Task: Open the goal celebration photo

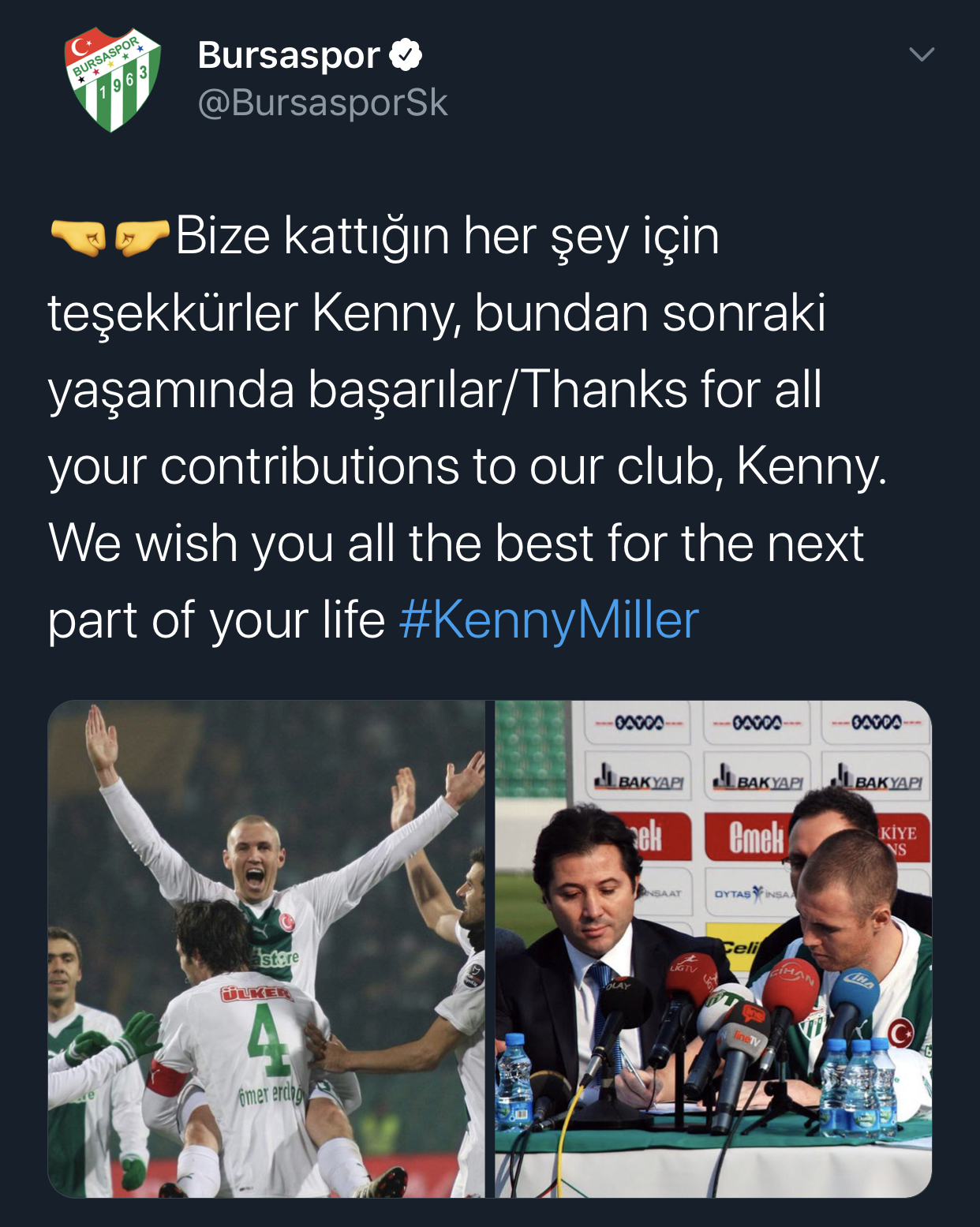Action: point(267,949)
